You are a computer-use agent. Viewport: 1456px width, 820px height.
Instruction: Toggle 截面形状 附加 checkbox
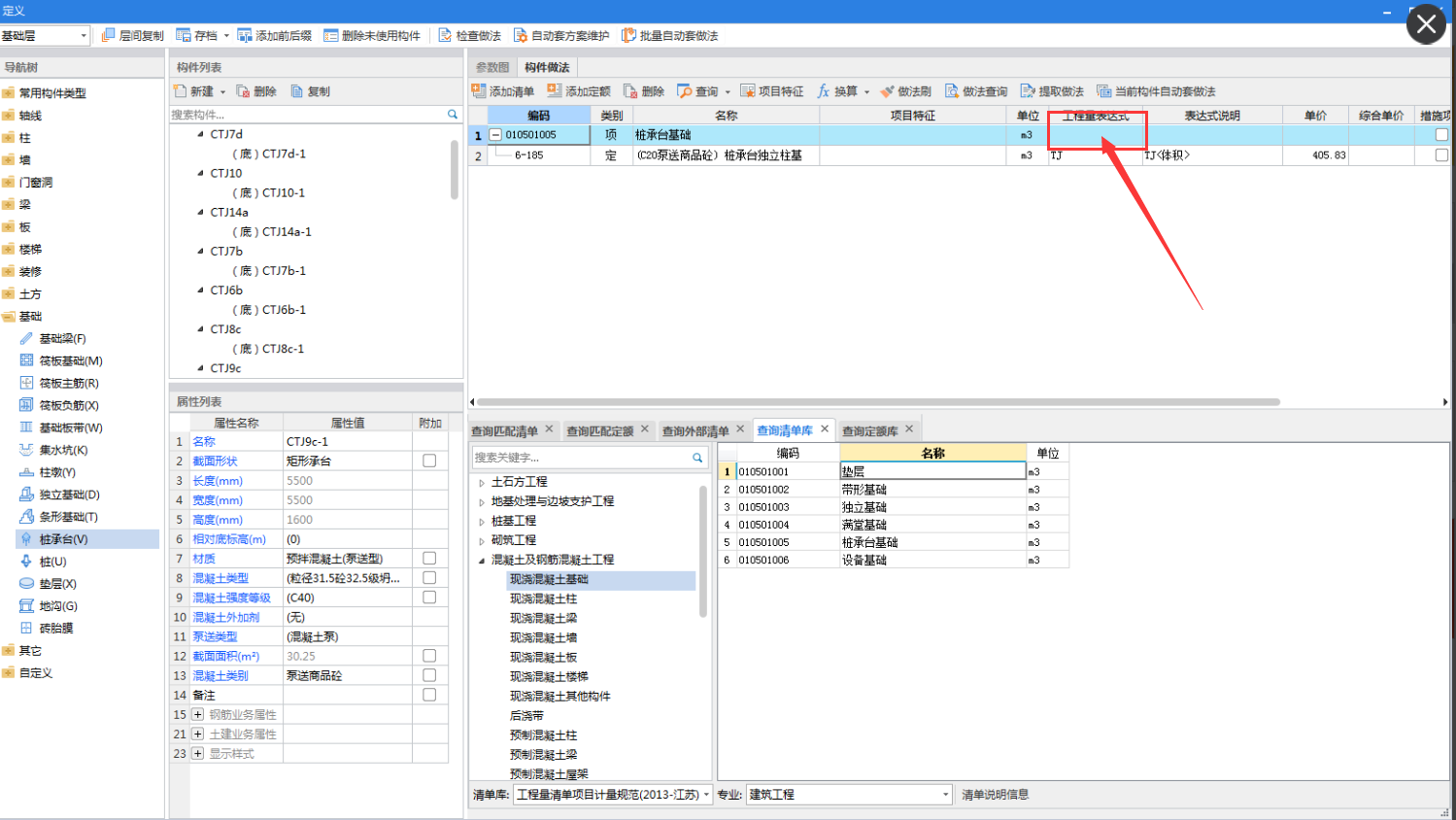[429, 461]
